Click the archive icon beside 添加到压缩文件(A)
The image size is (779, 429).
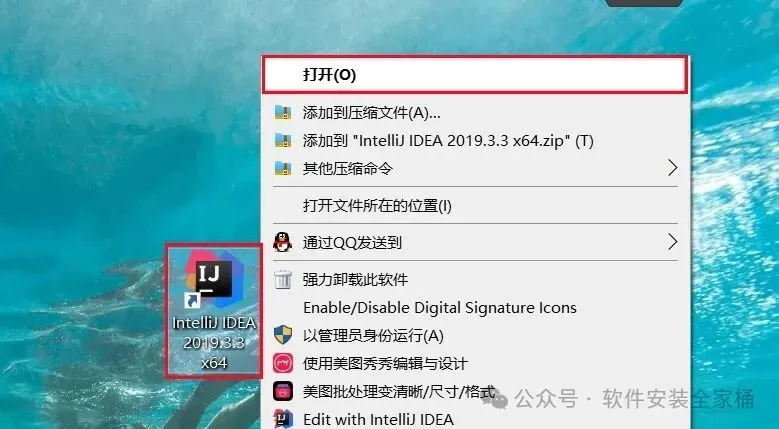tap(283, 113)
